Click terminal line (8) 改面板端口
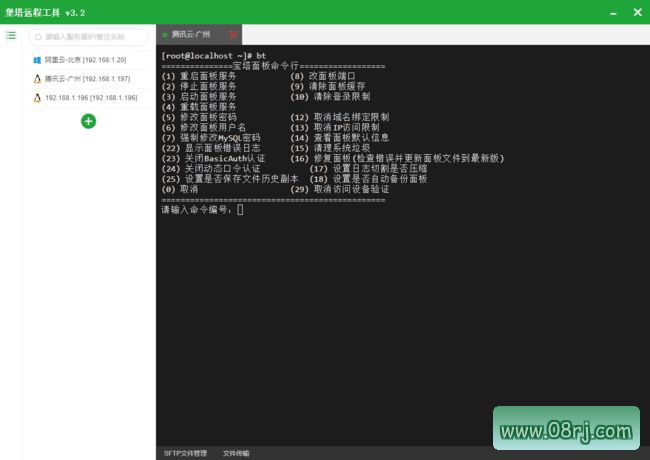This screenshot has width=650, height=460. point(323,76)
